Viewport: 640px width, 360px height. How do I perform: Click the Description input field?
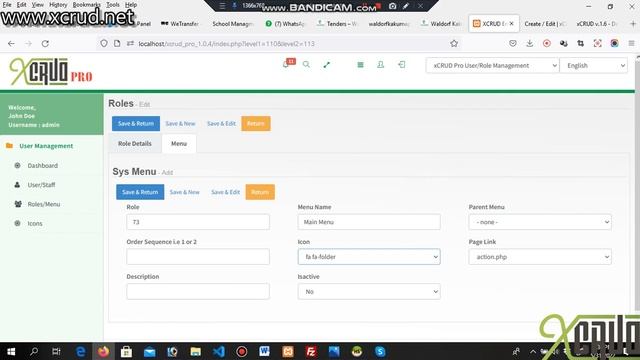[x=198, y=291]
